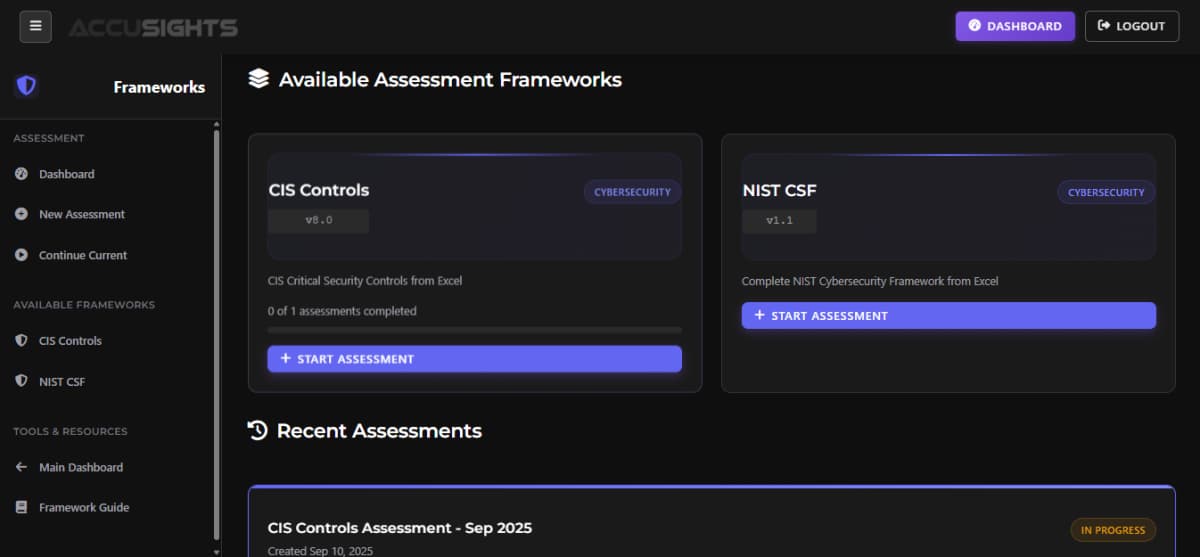This screenshot has width=1200, height=557.
Task: Click the Frameworks sidebar heading
Action: pos(159,87)
